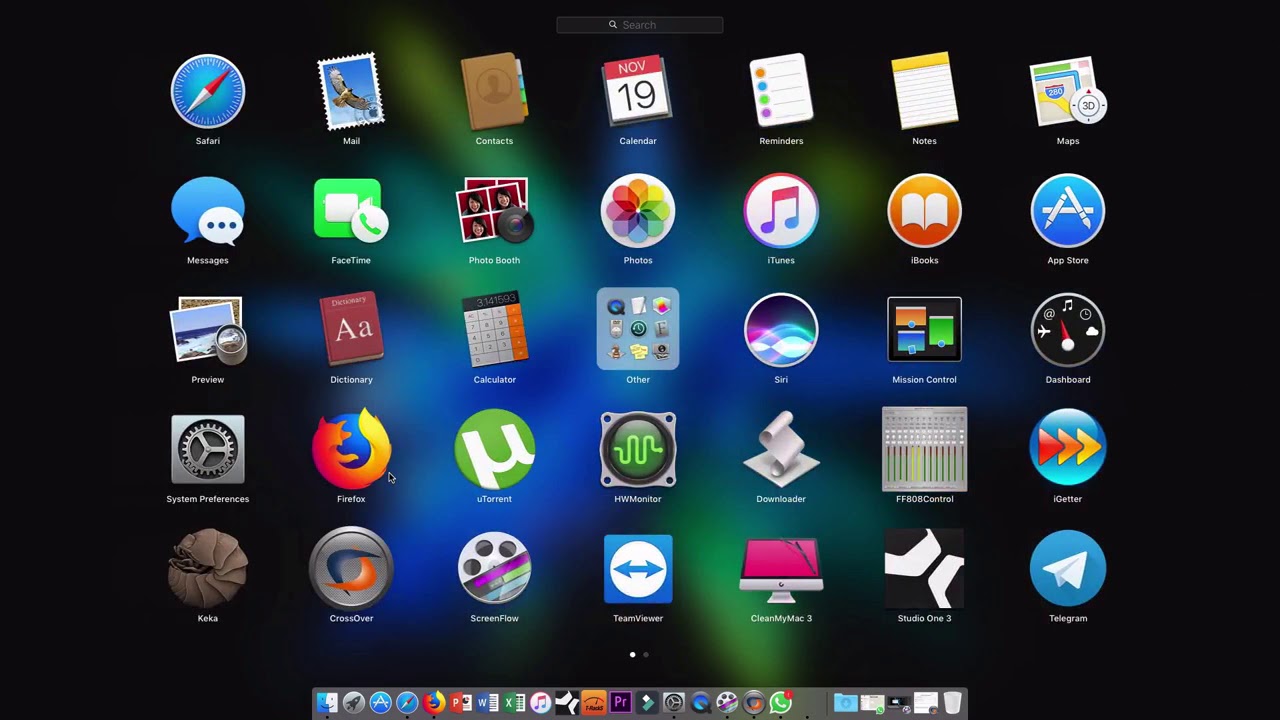1280x720 pixels.
Task: Open CrossOver from the Launchpad grid
Action: coord(351,568)
